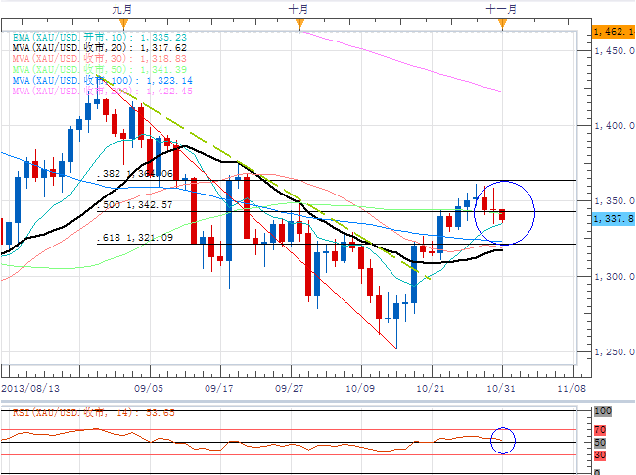Select the MVA 50 indicator label
Image resolution: width=636 pixels, height=475 pixels.
pos(99,69)
